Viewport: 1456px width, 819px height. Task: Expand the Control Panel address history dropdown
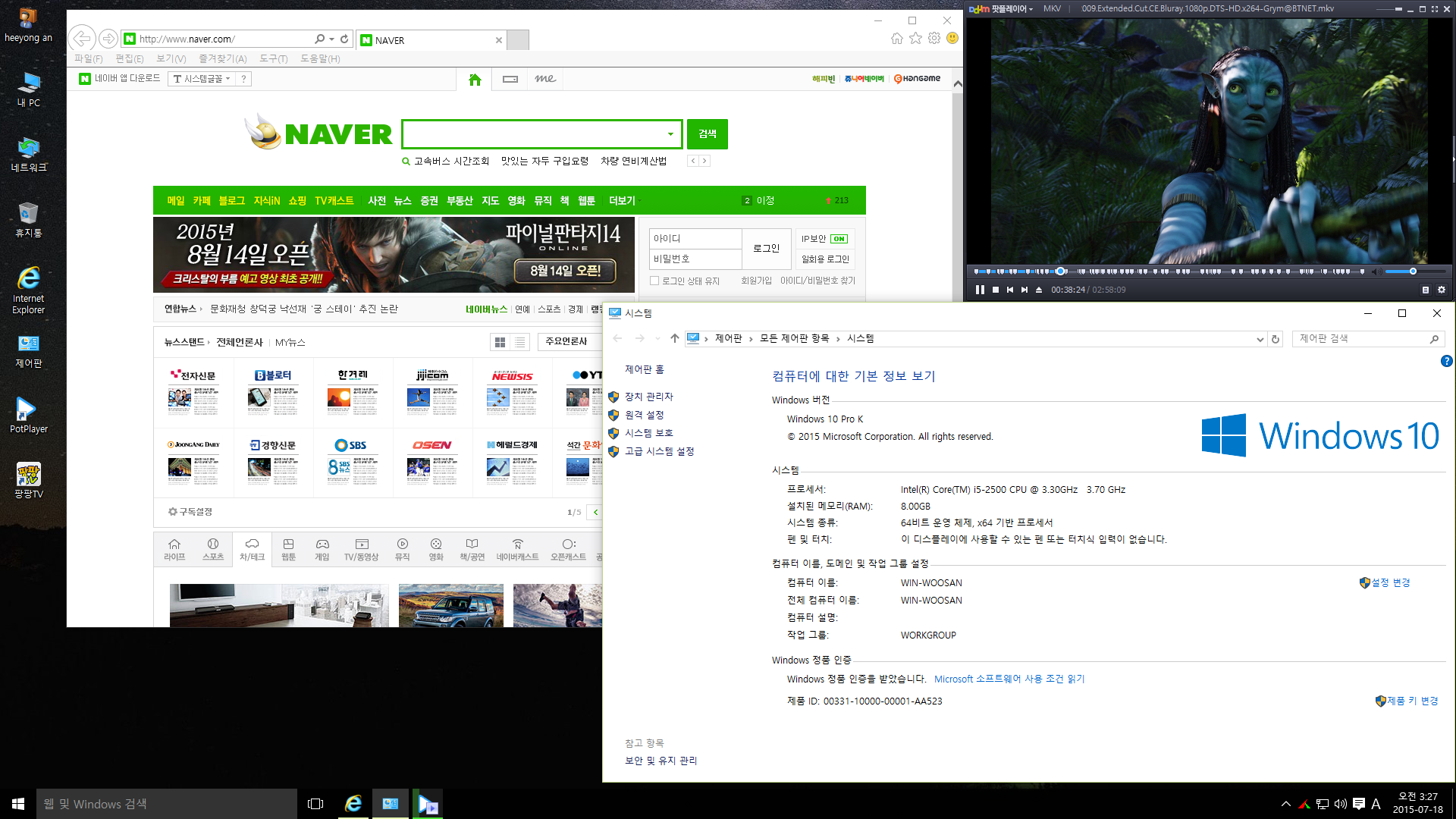(x=1260, y=340)
